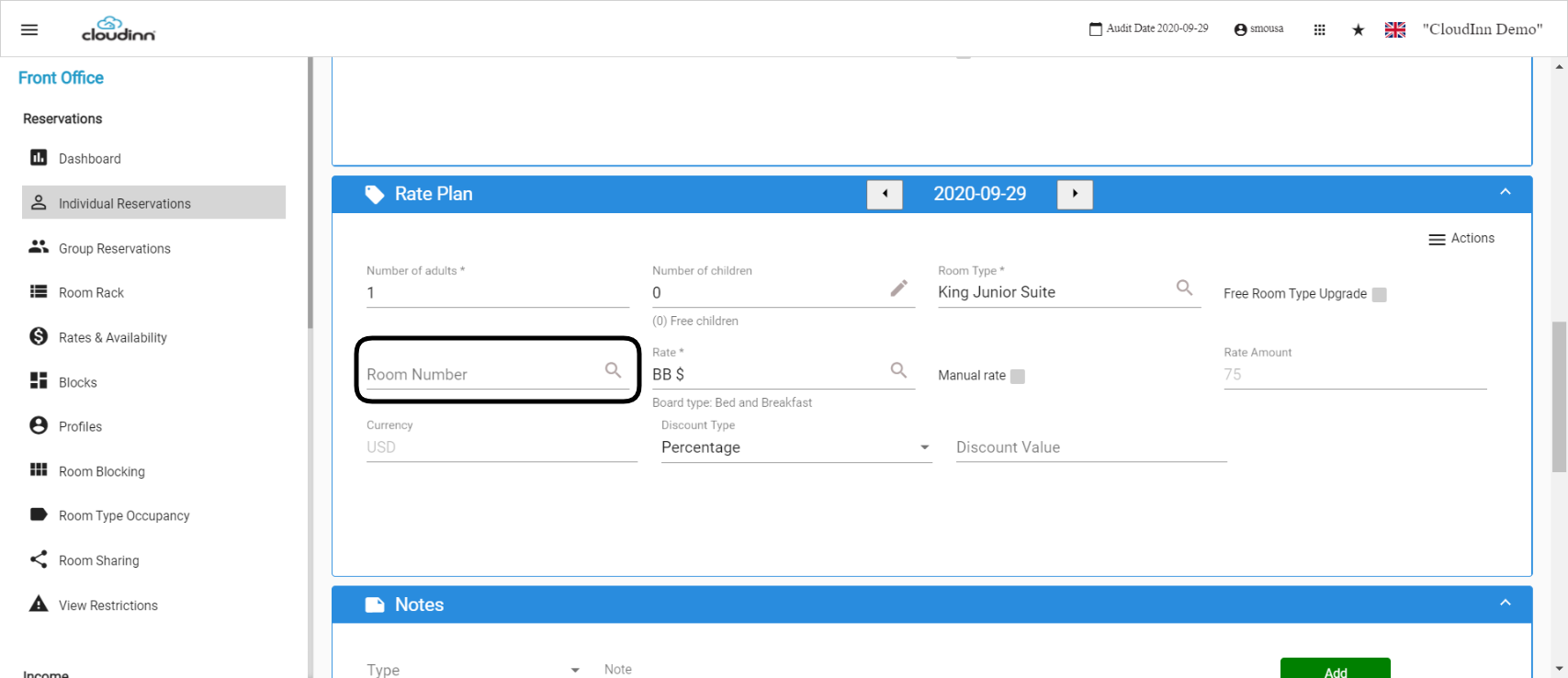
Task: Click the Blocks icon in sidebar
Action: [39, 380]
